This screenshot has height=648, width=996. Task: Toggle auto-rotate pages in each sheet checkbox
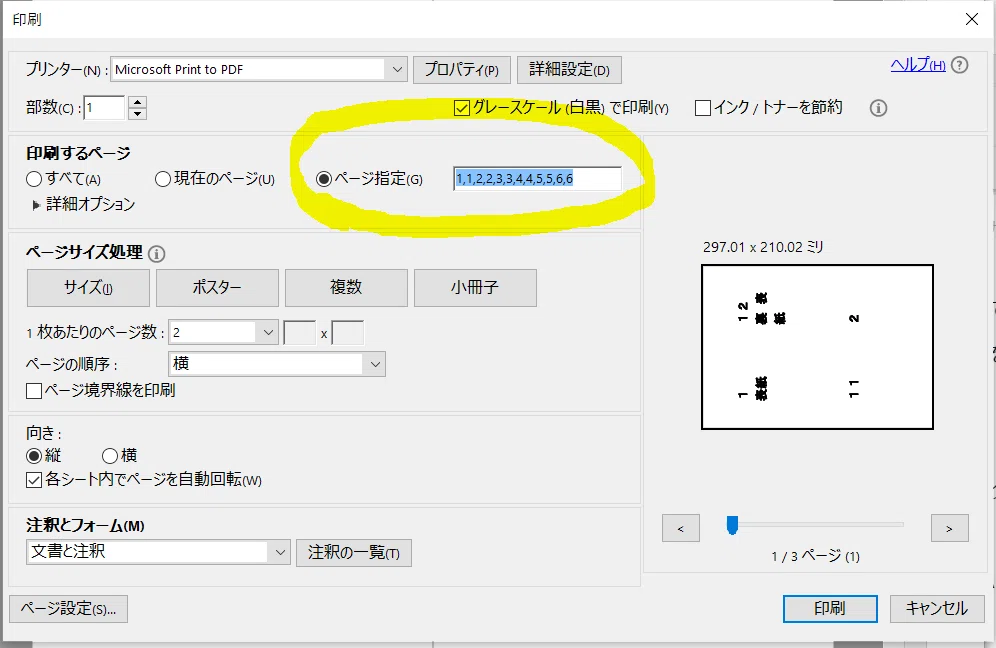[x=34, y=480]
